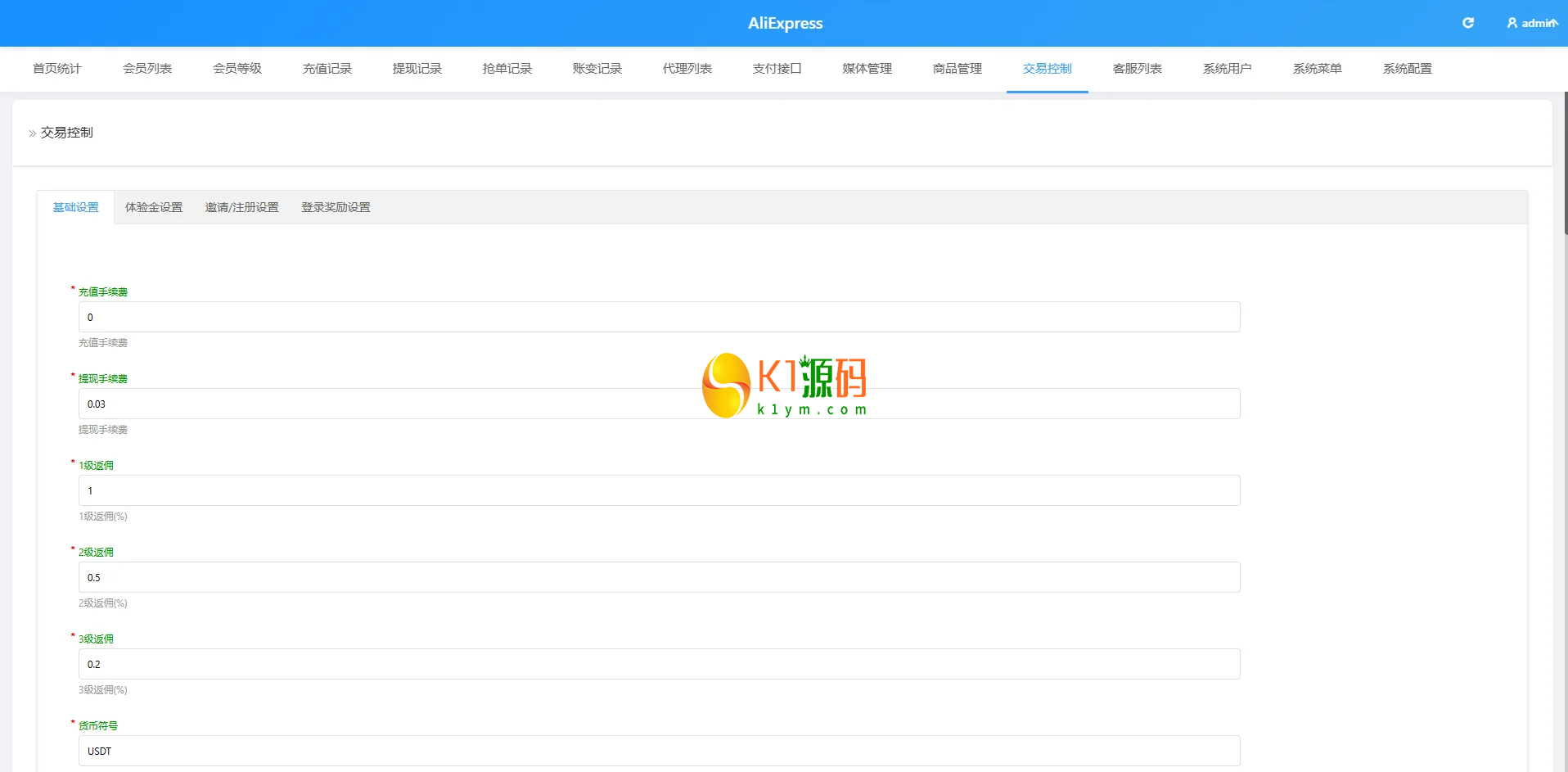The image size is (1568, 772).
Task: Click the refresh icon in header
Action: pos(1468,23)
